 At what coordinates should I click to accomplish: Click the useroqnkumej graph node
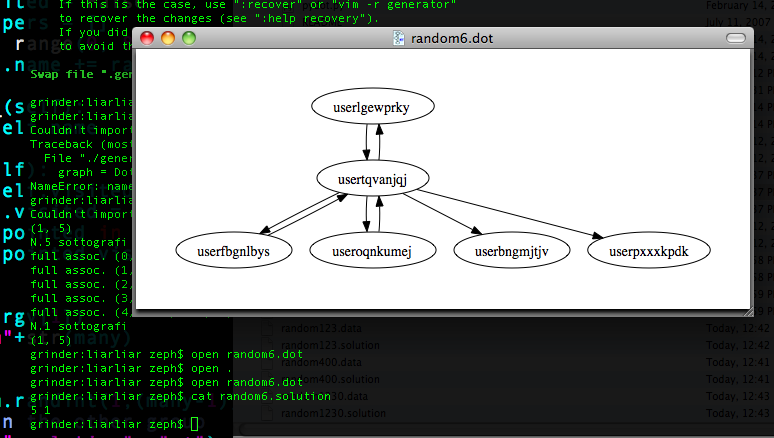(x=371, y=250)
